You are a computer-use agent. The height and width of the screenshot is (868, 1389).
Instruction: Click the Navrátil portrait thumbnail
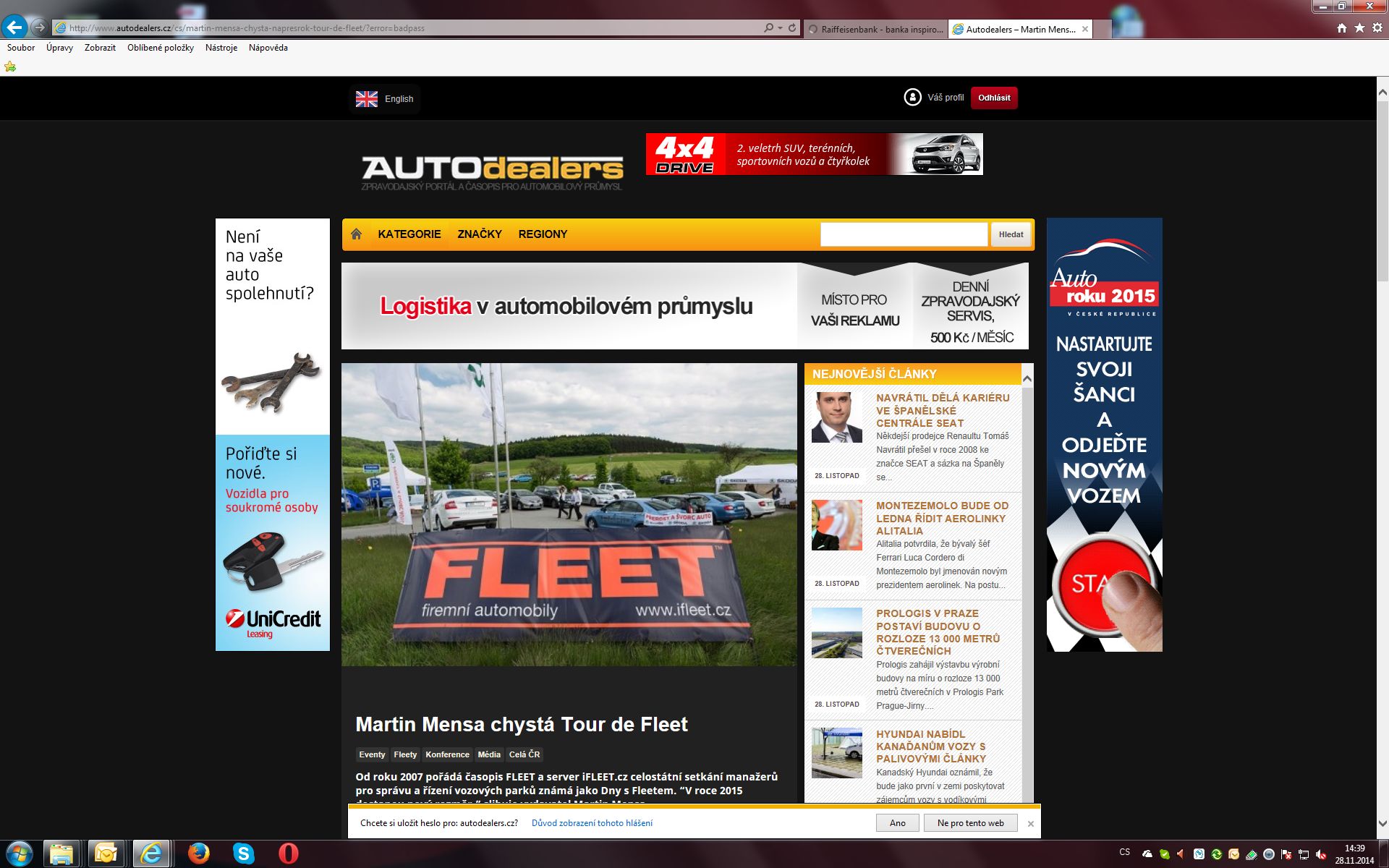coord(837,417)
